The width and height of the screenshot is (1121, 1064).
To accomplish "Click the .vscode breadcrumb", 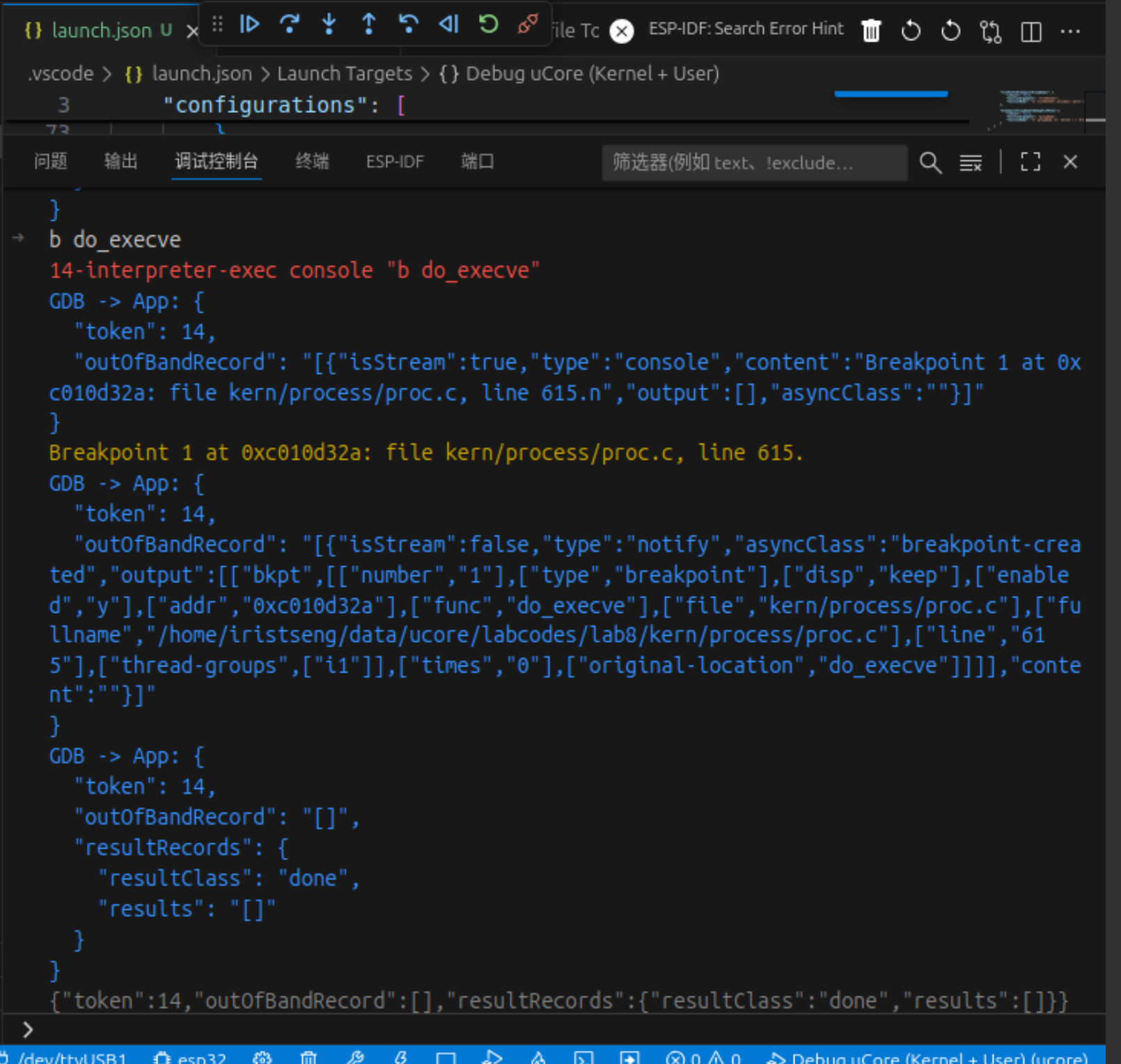I will 61,73.
